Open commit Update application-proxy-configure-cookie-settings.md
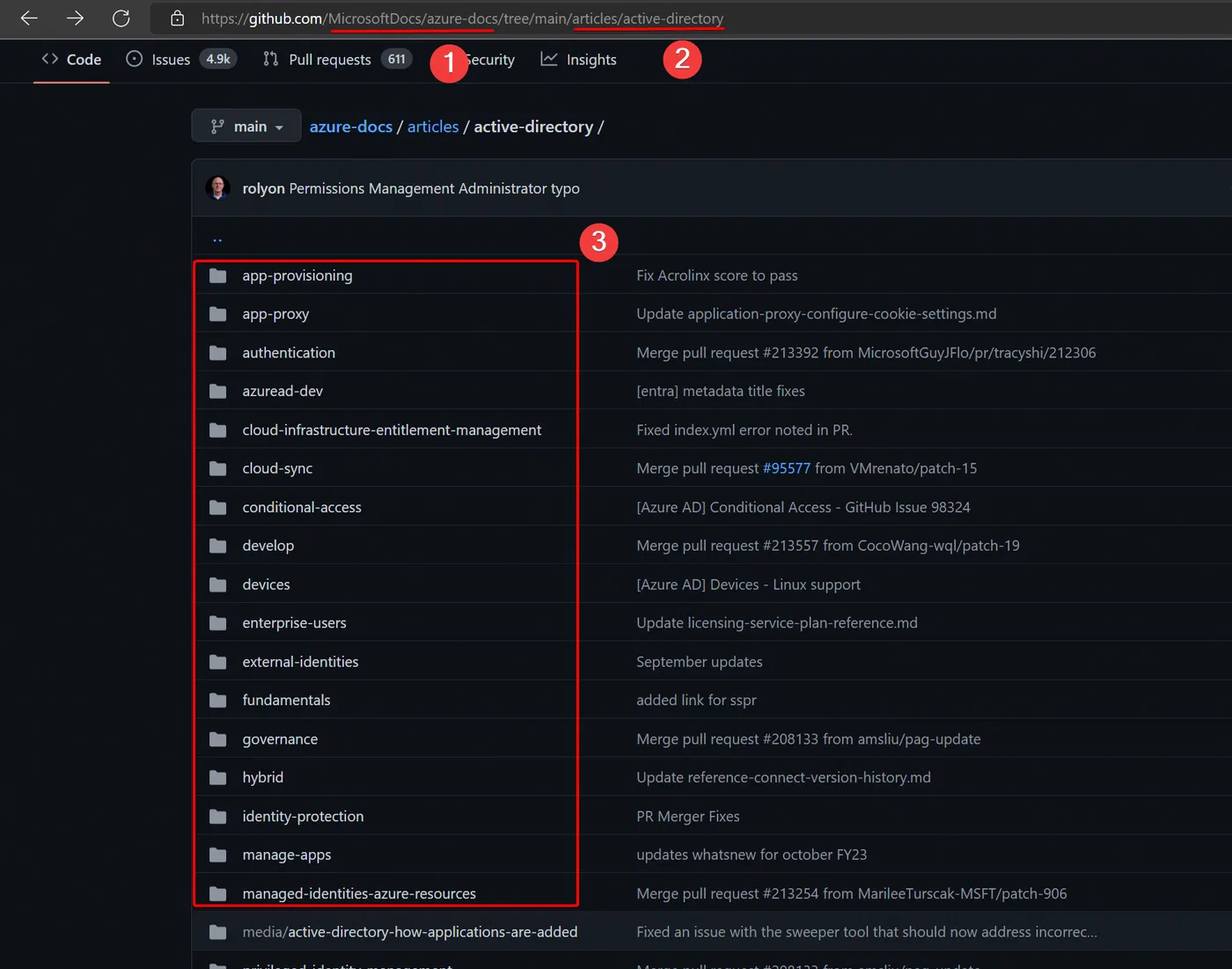 (x=817, y=314)
